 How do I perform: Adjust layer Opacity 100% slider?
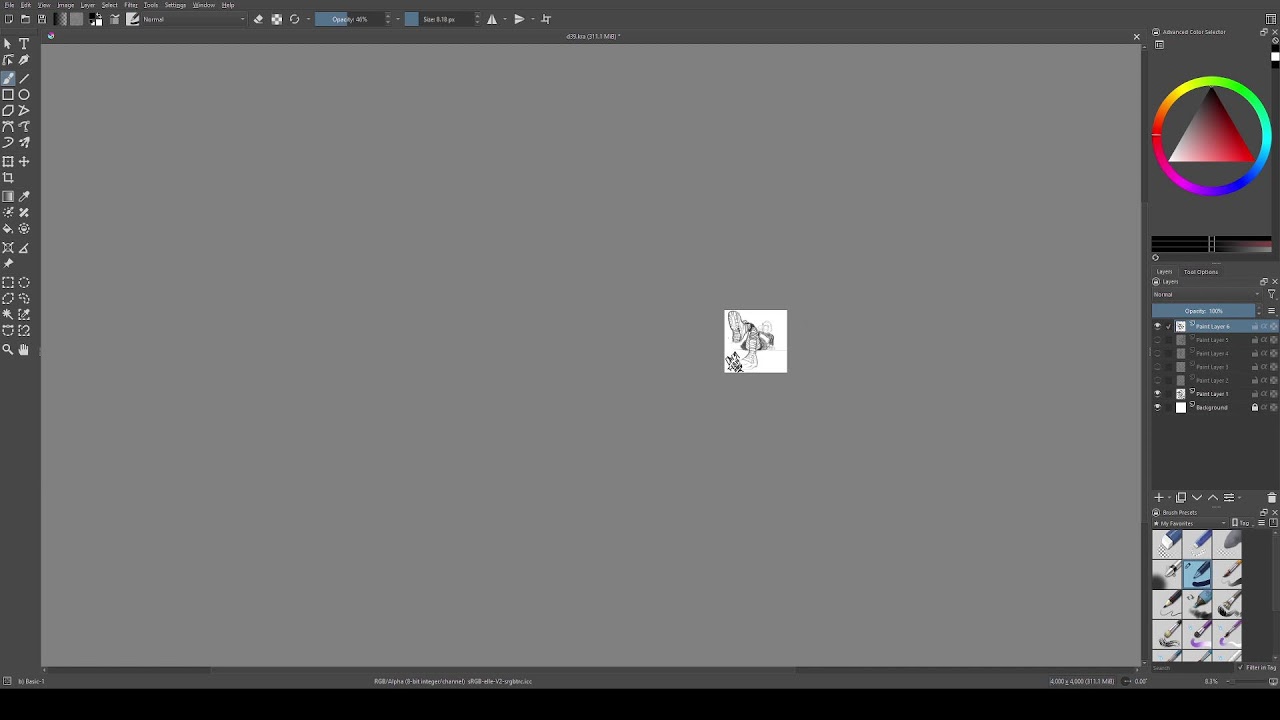tap(1204, 311)
